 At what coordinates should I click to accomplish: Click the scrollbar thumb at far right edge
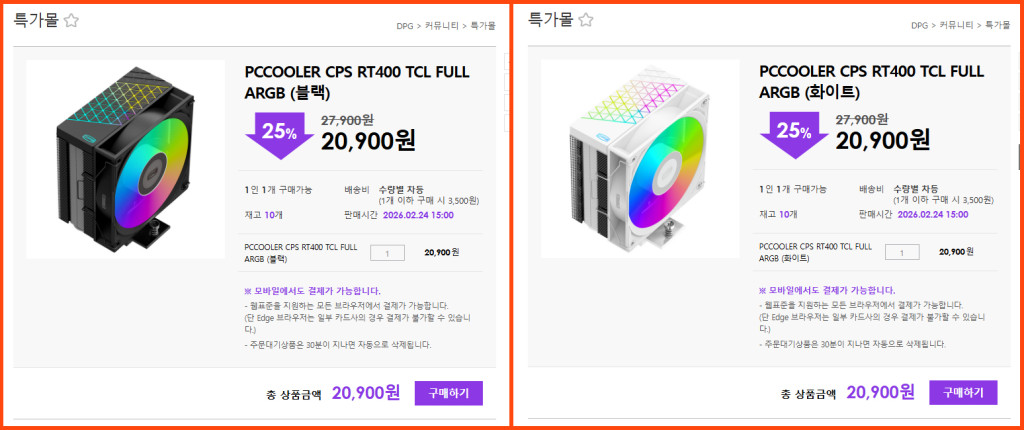1019,156
